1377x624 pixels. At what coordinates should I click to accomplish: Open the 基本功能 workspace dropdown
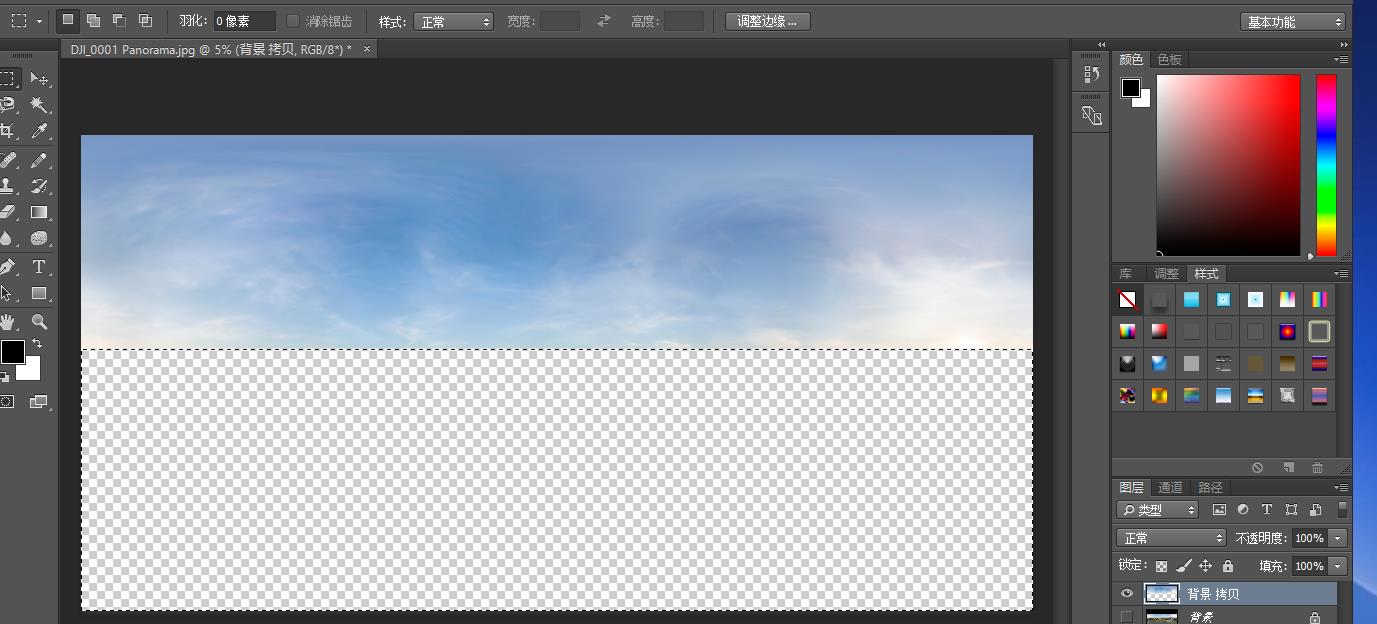(1294, 21)
